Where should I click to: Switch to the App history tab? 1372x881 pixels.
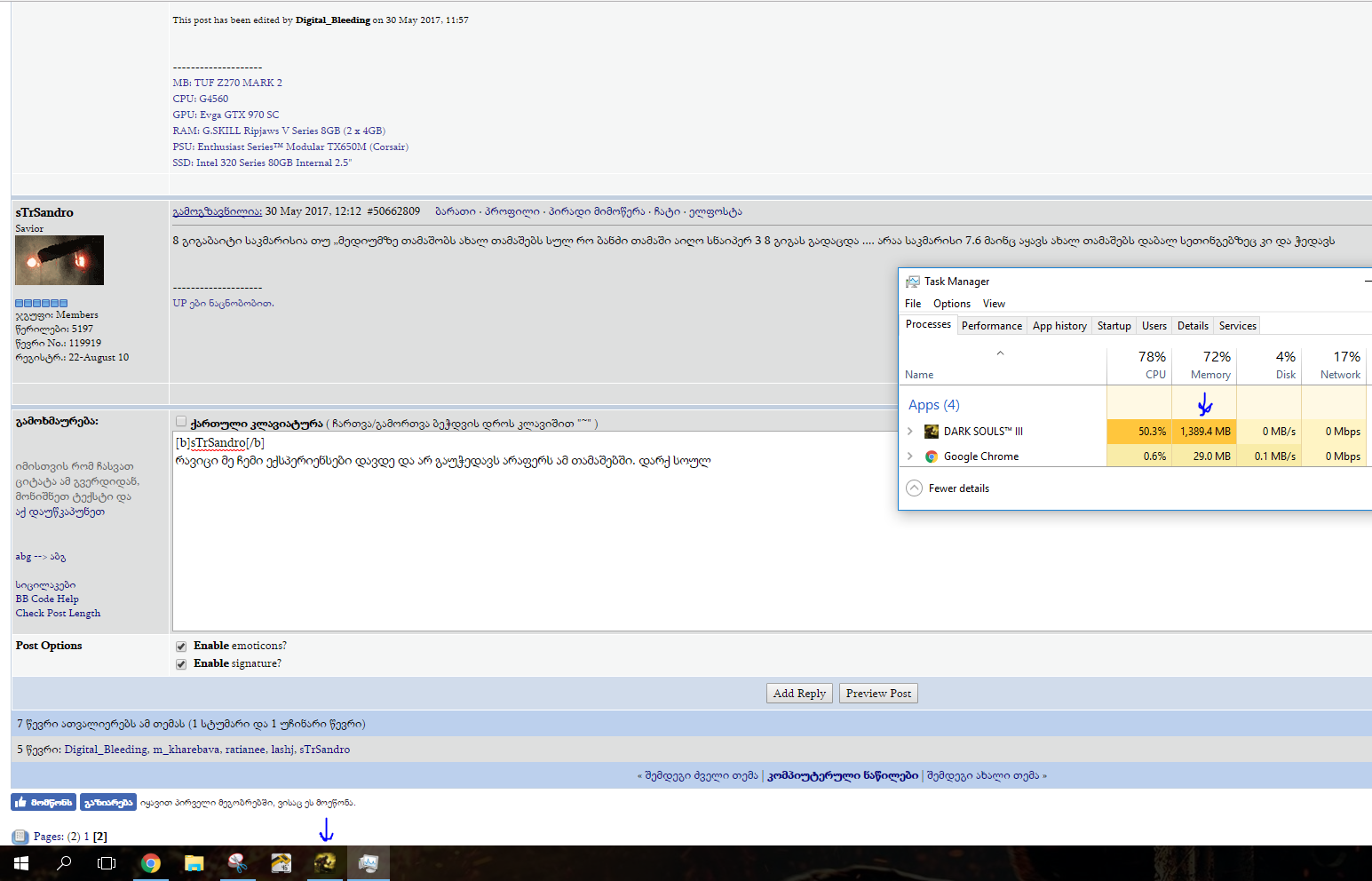[x=1059, y=326]
